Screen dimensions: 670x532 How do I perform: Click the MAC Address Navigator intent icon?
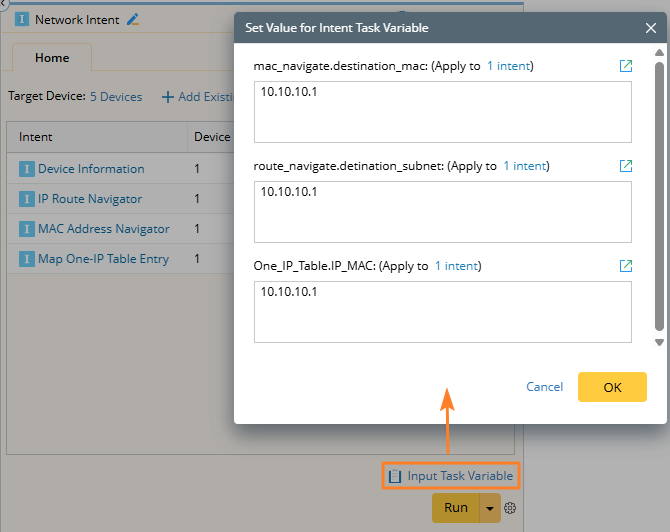27,229
